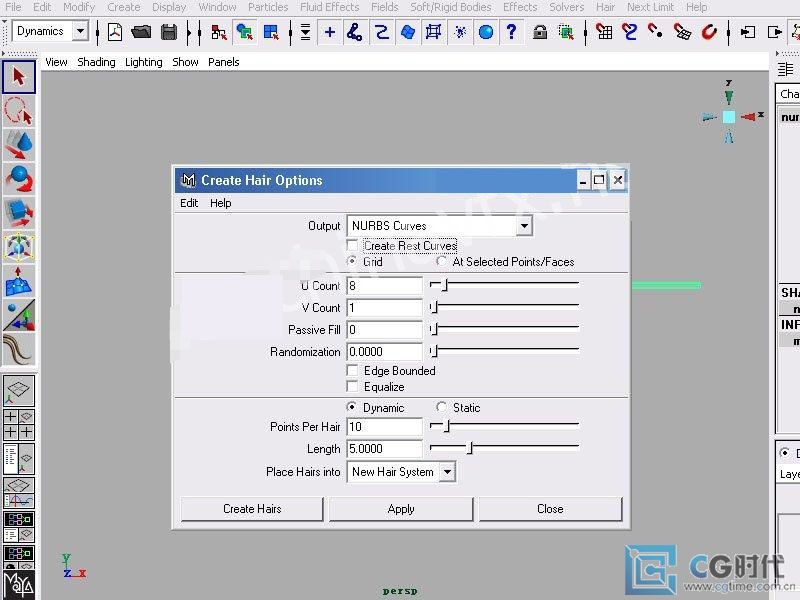
Task: Click the Length value field
Action: [385, 448]
